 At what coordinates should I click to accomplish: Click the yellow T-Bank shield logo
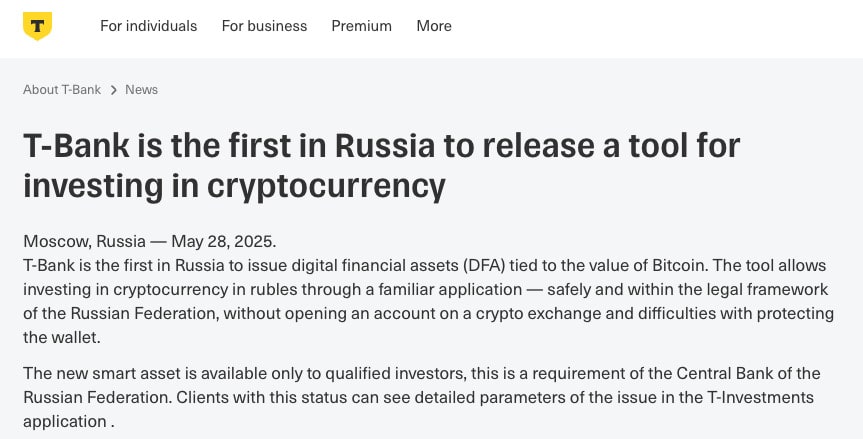tap(37, 26)
